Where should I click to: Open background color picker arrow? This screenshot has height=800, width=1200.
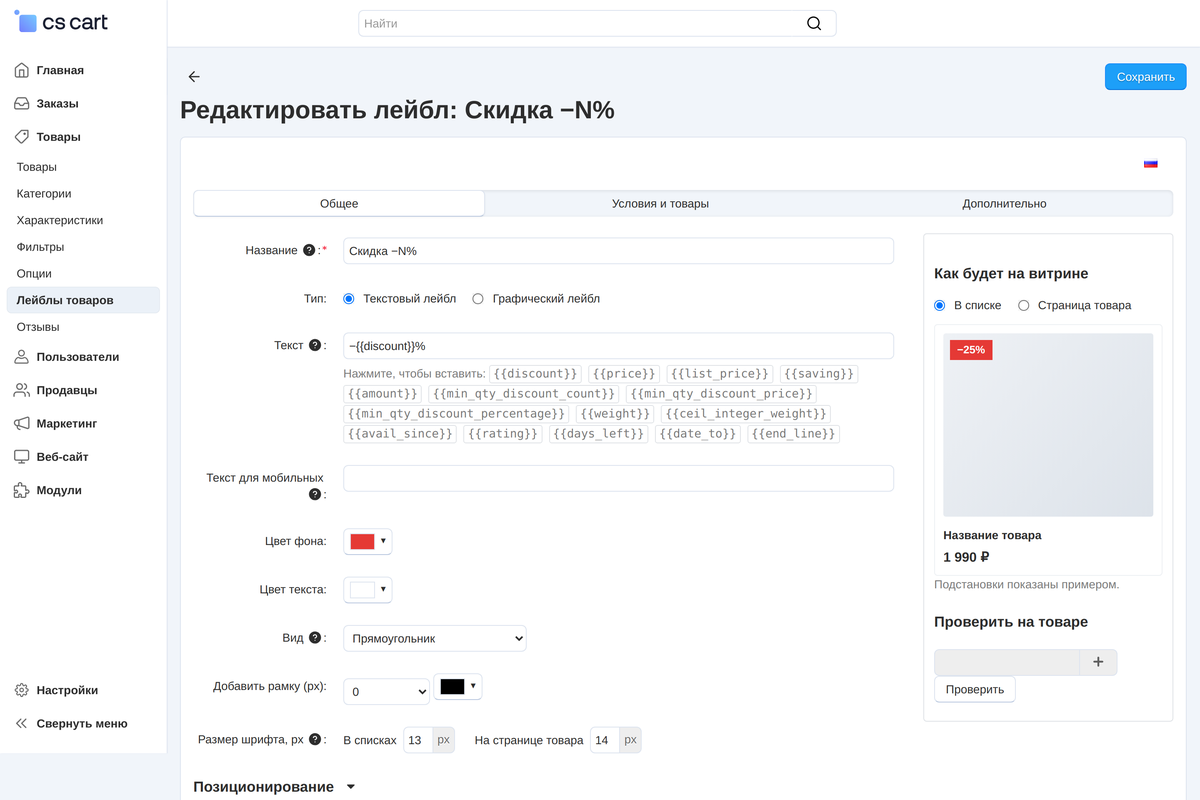[x=383, y=541]
